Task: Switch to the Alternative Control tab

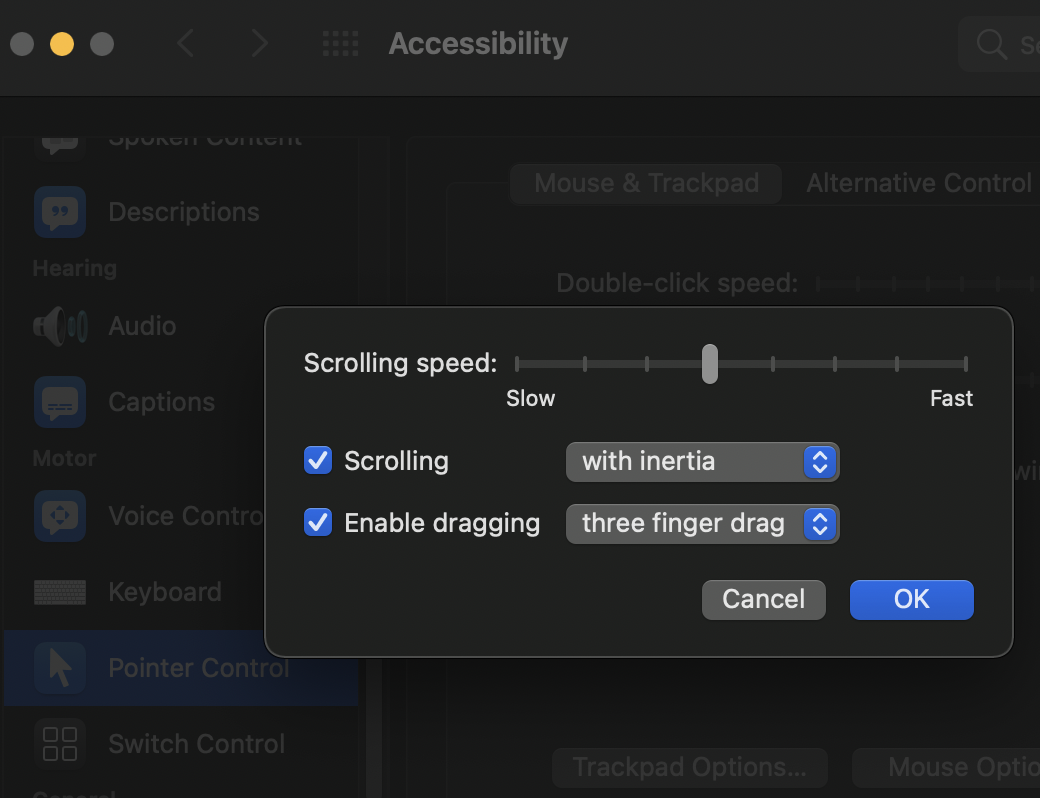Action: [x=919, y=184]
